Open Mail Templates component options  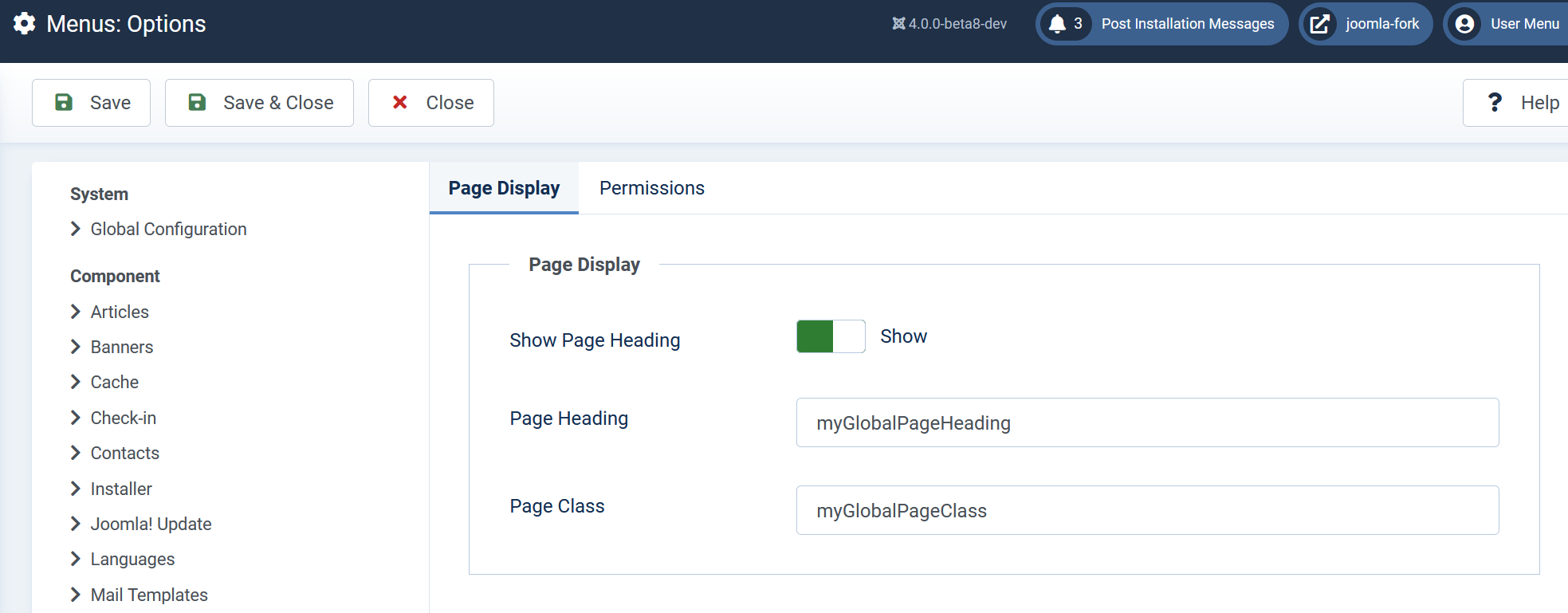click(x=149, y=595)
